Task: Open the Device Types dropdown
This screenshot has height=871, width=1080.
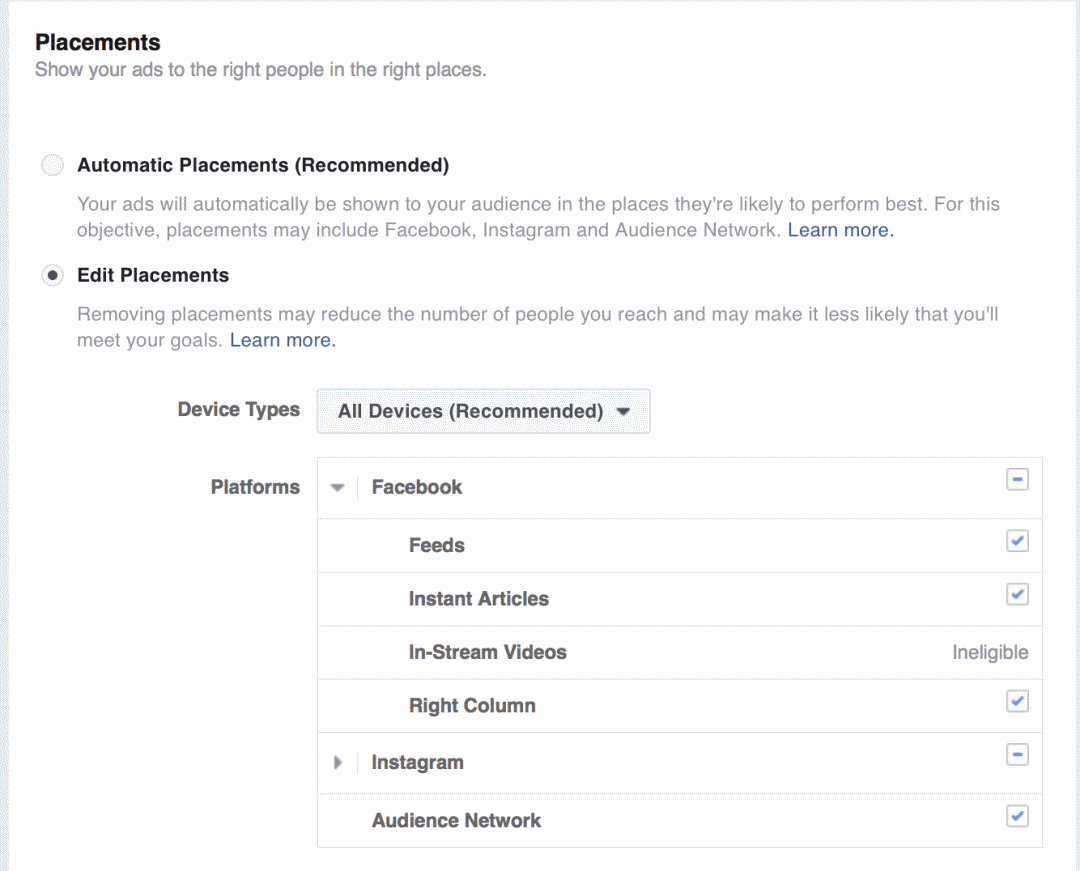Action: pyautogui.click(x=483, y=411)
